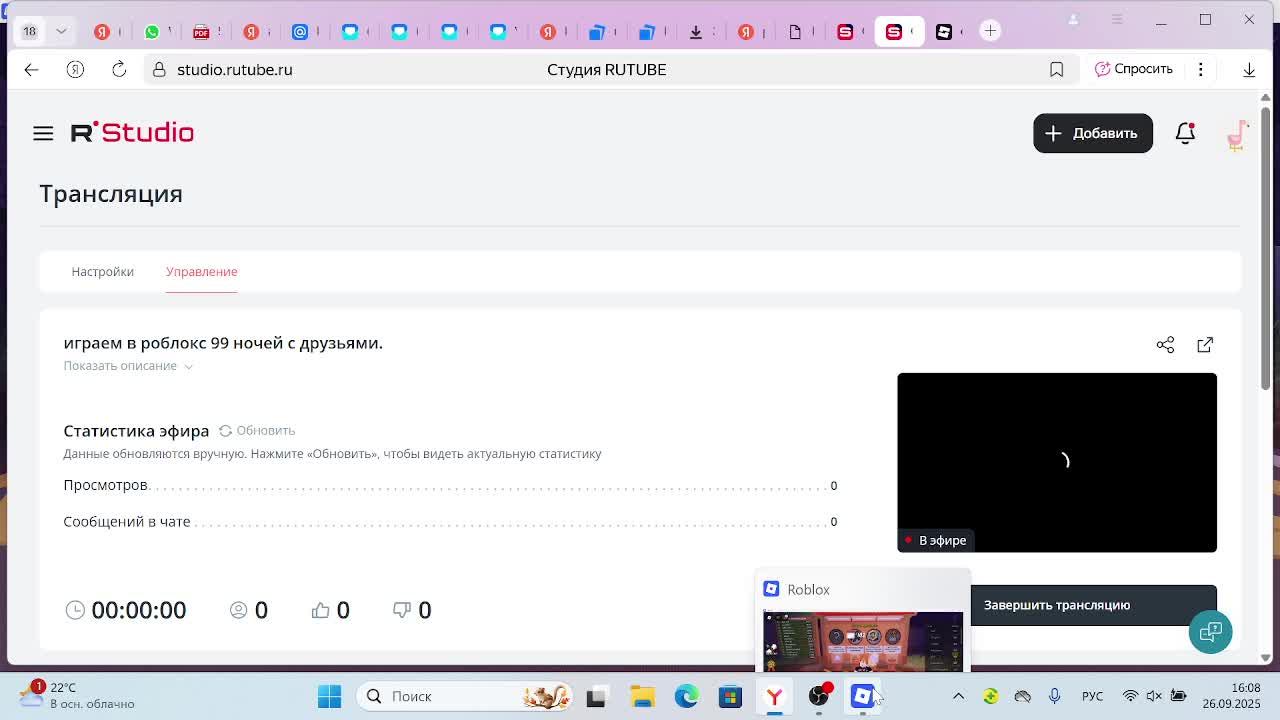Screen dimensions: 1280x720
Task: Click the Статистика эфира heading
Action: [136, 431]
